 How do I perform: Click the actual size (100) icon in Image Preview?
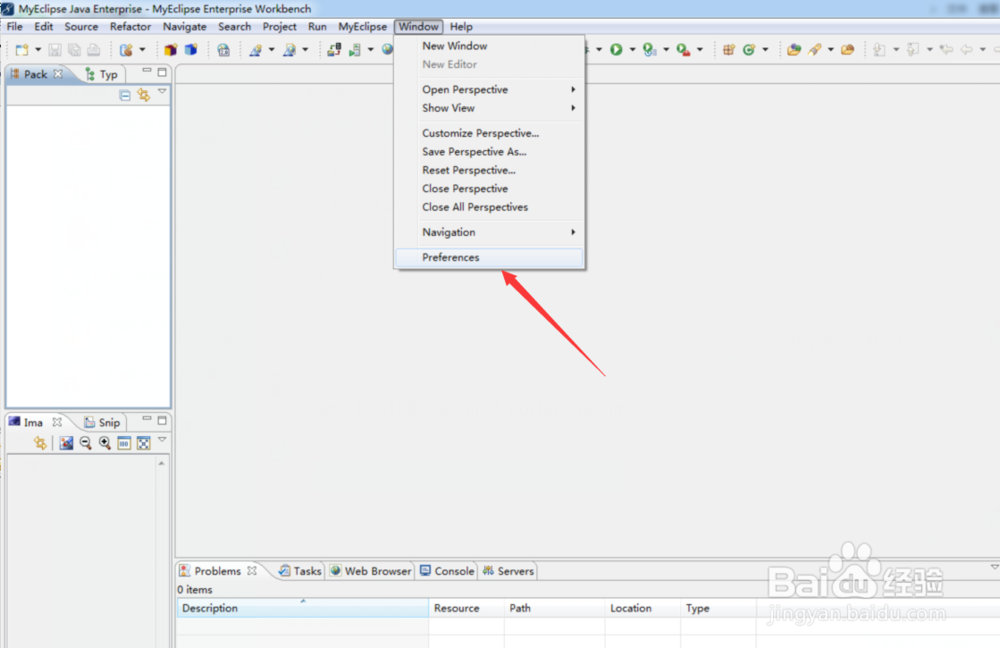pyautogui.click(x=124, y=443)
